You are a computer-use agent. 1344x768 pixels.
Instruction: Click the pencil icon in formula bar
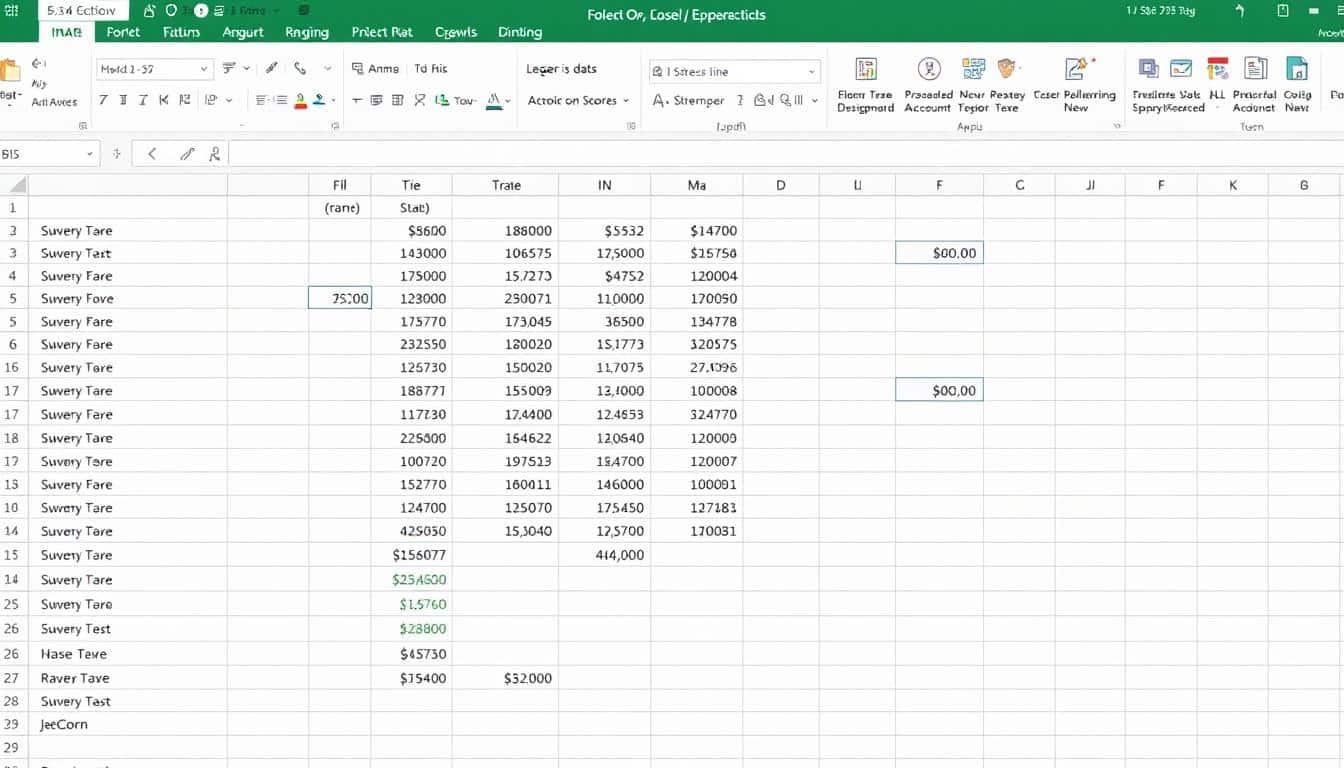[x=187, y=154]
